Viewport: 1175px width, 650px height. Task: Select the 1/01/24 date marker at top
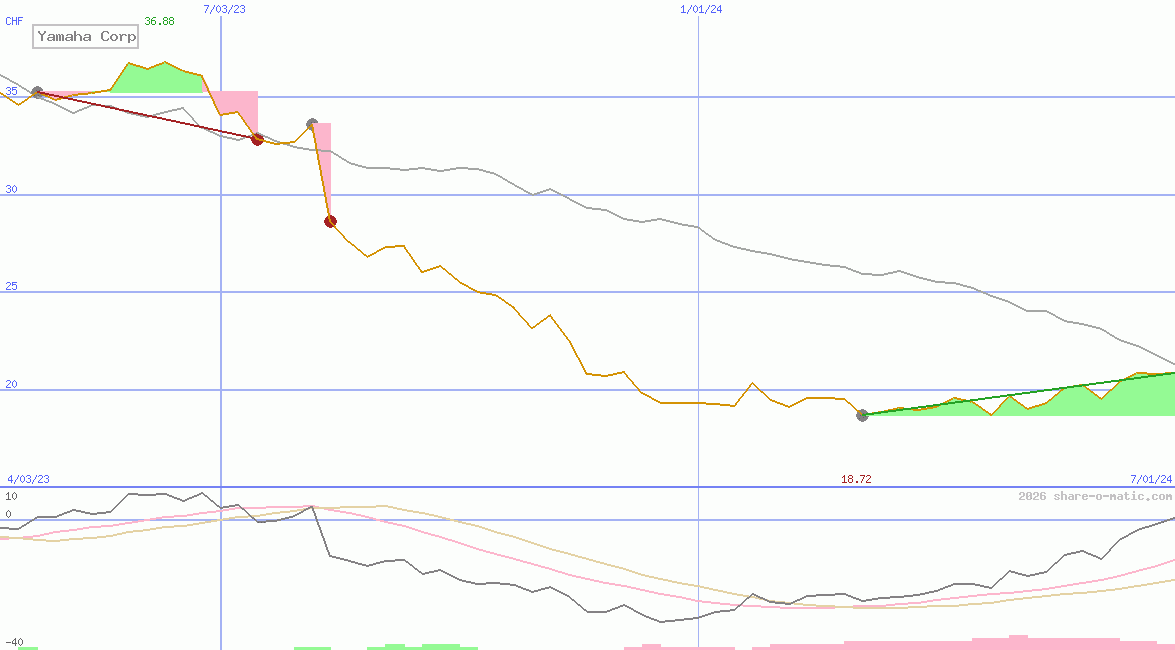click(x=701, y=9)
